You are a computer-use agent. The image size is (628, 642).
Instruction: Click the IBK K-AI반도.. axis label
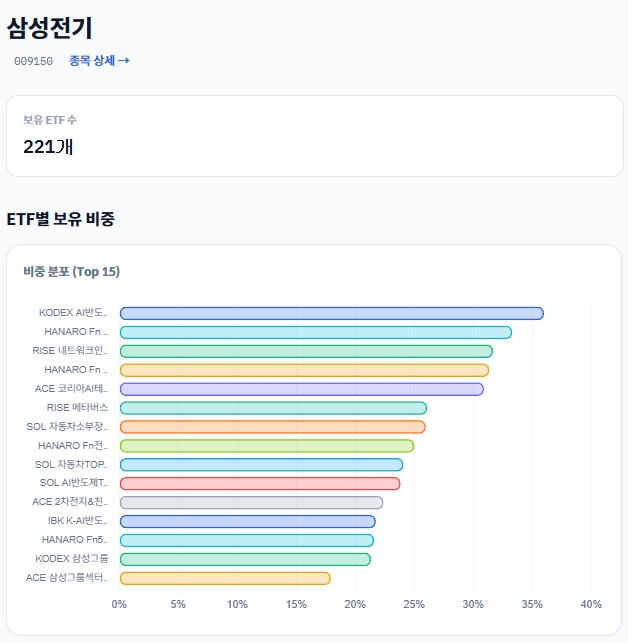pos(78,520)
